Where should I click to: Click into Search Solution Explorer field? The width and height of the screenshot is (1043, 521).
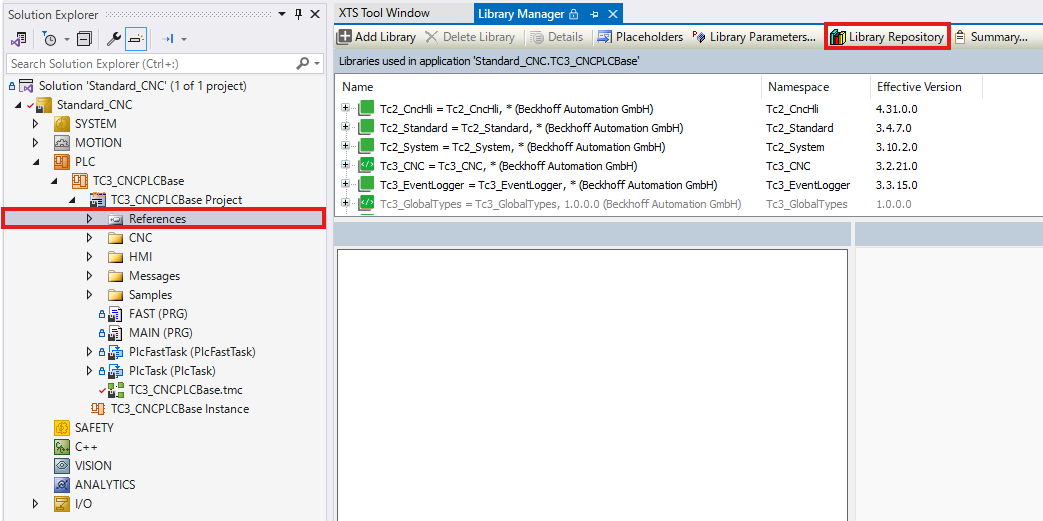pyautogui.click(x=150, y=64)
